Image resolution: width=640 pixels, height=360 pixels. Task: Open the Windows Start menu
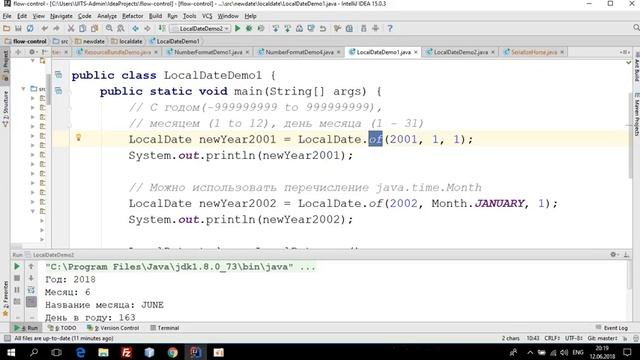click(11, 352)
